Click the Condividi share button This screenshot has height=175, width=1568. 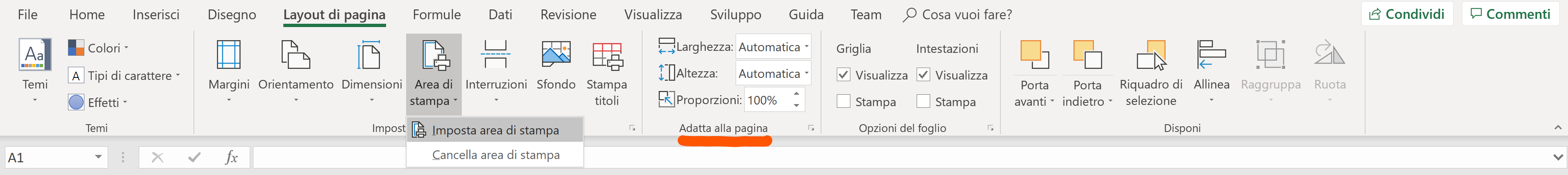point(1407,14)
